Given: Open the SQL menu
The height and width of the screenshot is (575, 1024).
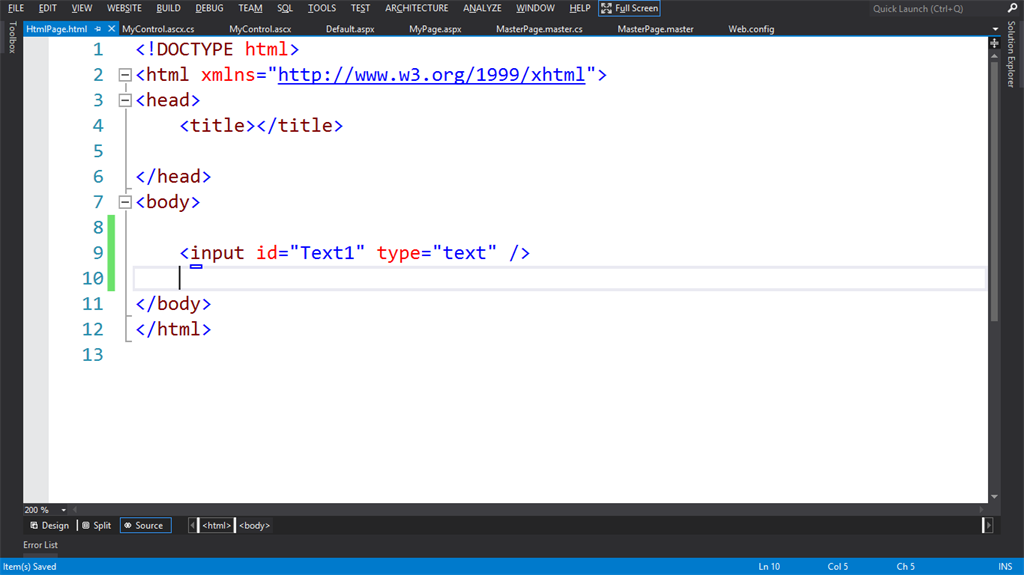Looking at the screenshot, I should pyautogui.click(x=285, y=8).
